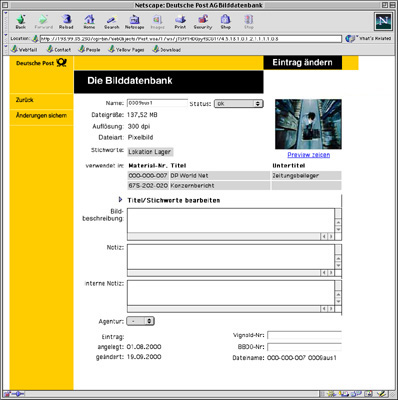Screen dimensions: 398x400
Task: Click the Shop toolbar icon
Action: pos(225,22)
